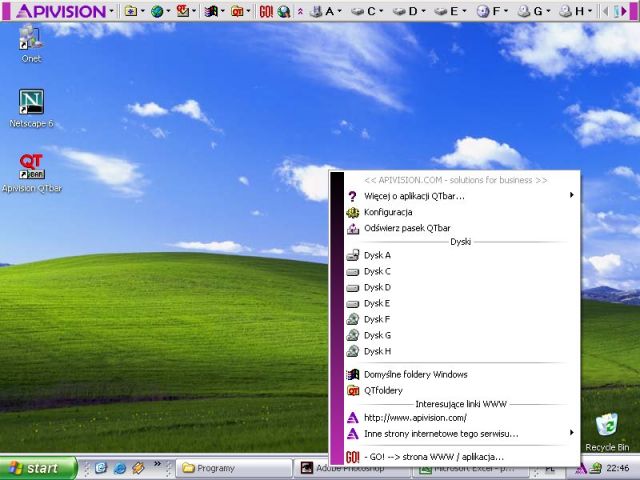
Task: Click the right scroll arrow at the toolbar end
Action: click(x=622, y=11)
